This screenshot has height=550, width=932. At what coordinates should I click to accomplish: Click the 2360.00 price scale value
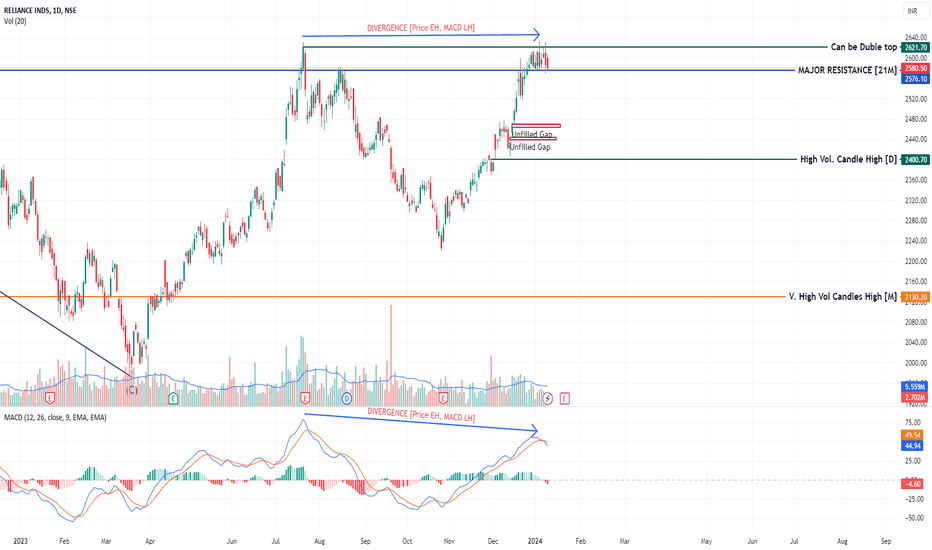(x=916, y=180)
